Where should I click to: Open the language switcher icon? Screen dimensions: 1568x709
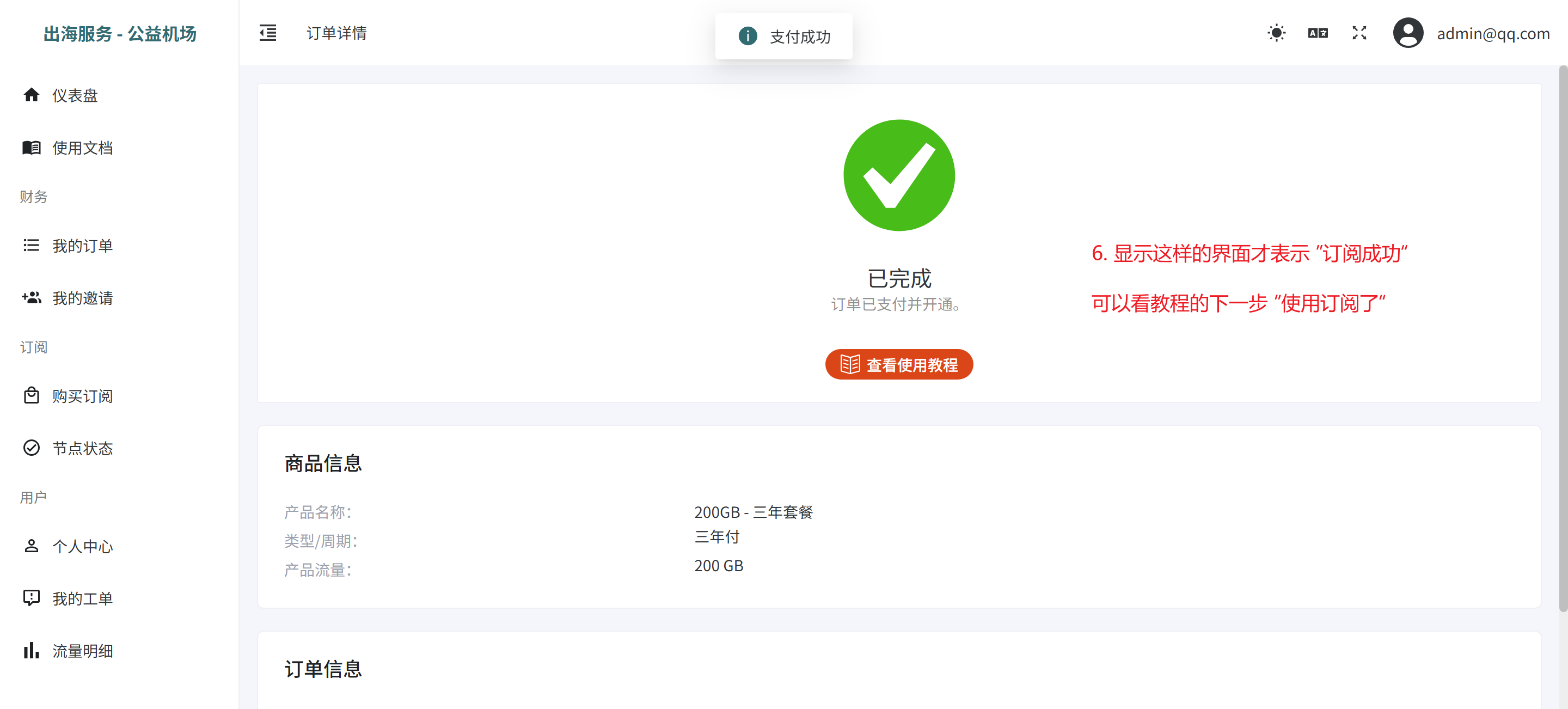[1317, 33]
